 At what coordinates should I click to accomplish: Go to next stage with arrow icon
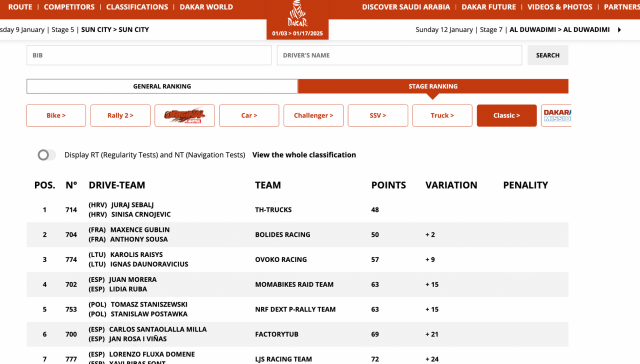point(620,30)
